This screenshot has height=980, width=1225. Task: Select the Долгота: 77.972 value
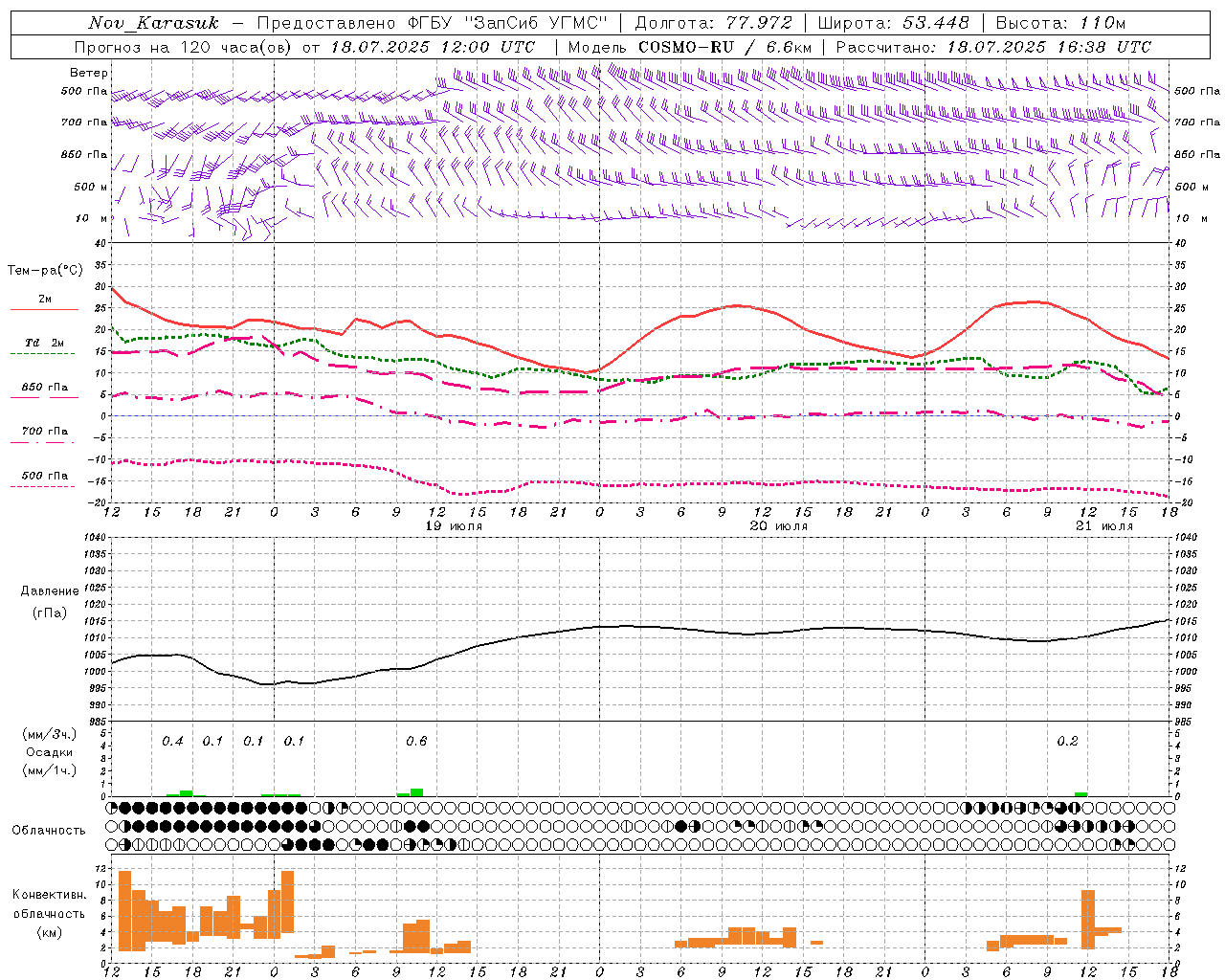[713, 23]
